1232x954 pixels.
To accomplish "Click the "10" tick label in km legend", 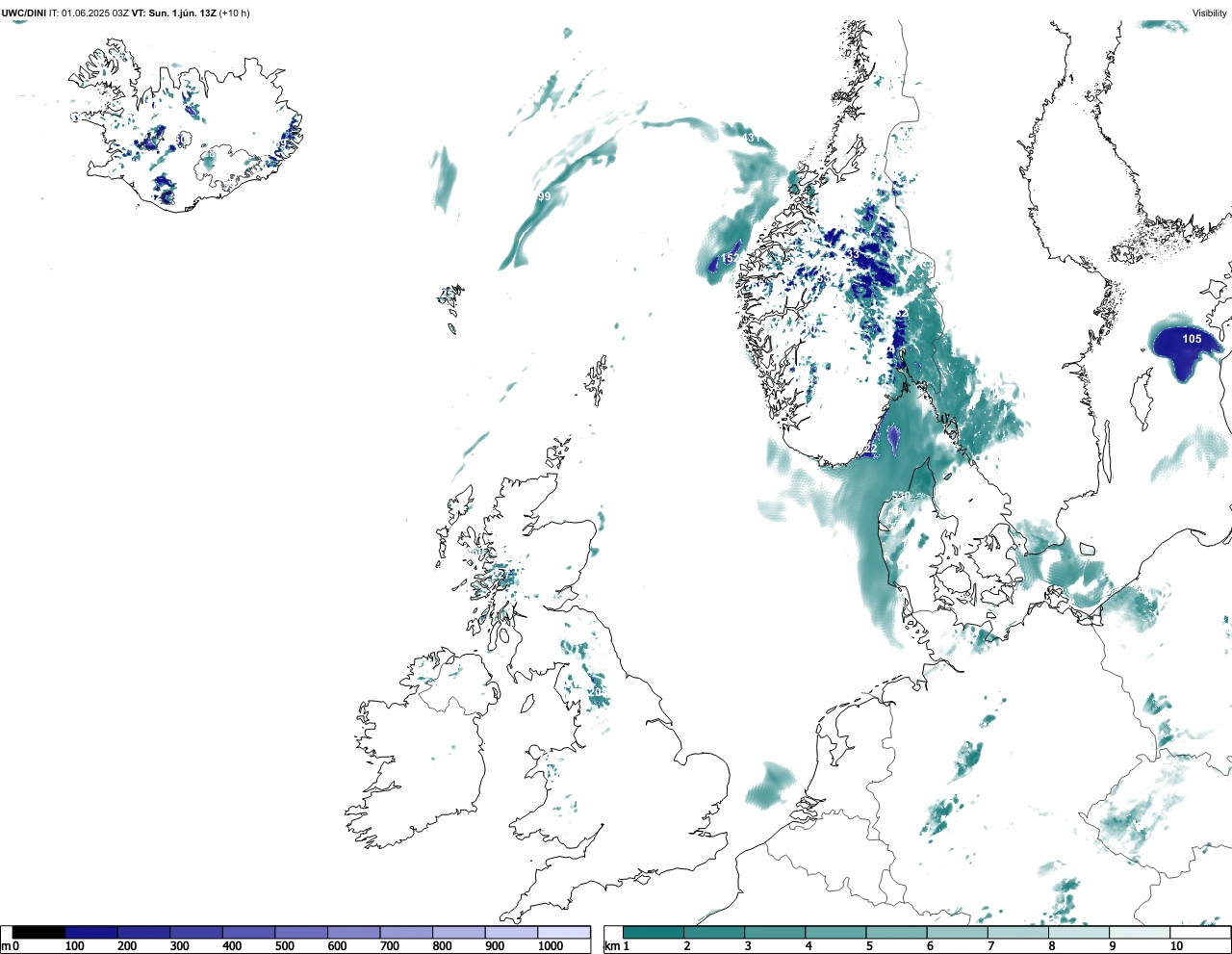I will tap(1176, 946).
